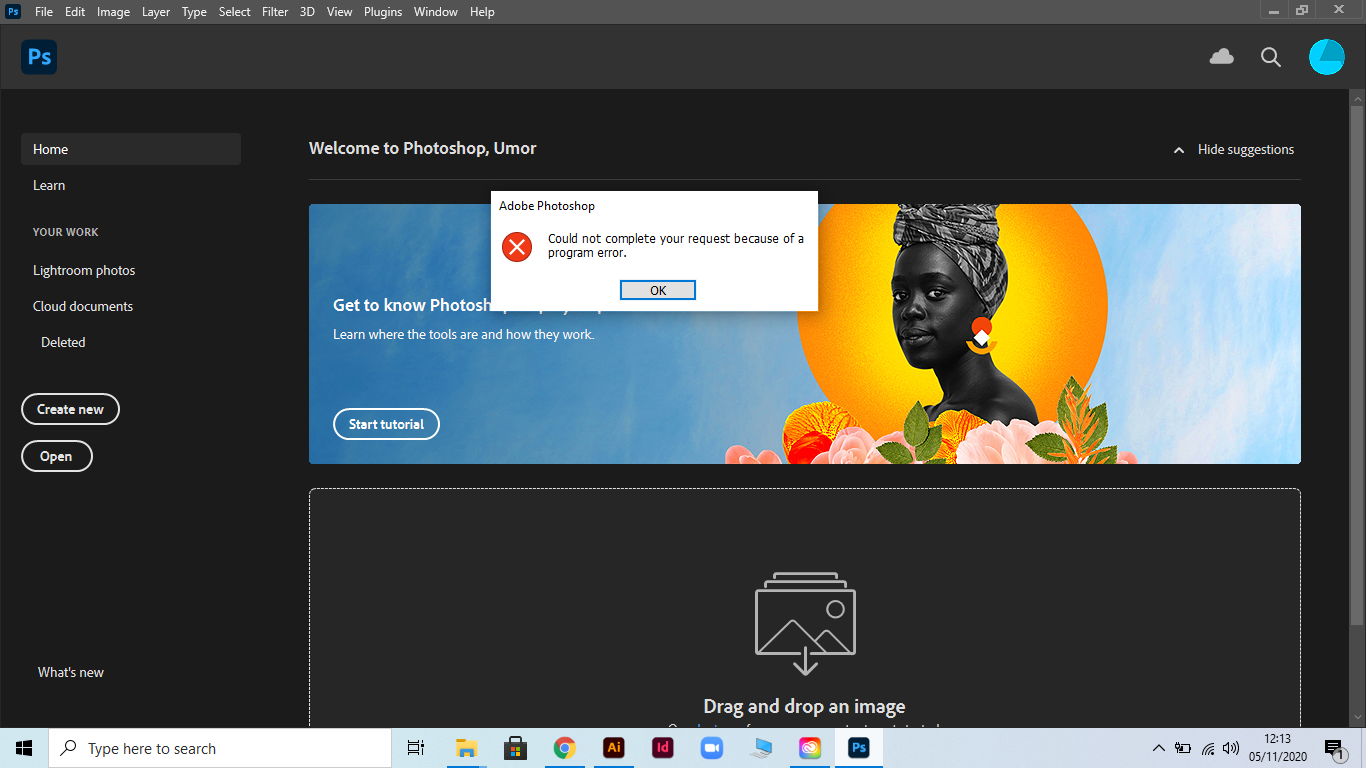The width and height of the screenshot is (1366, 768).
Task: Click the search icon in the top bar
Action: click(1270, 57)
